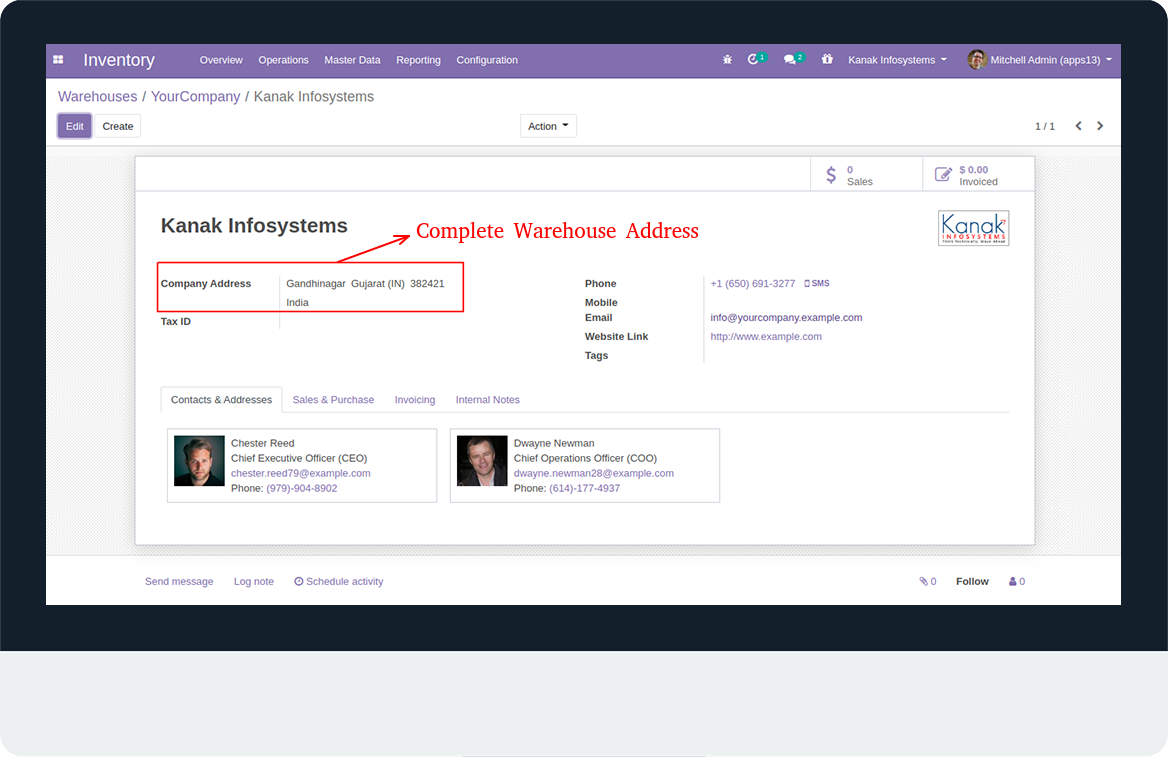Click dwayne.newman28@example.com email link
This screenshot has height=757, width=1168.
(x=594, y=473)
